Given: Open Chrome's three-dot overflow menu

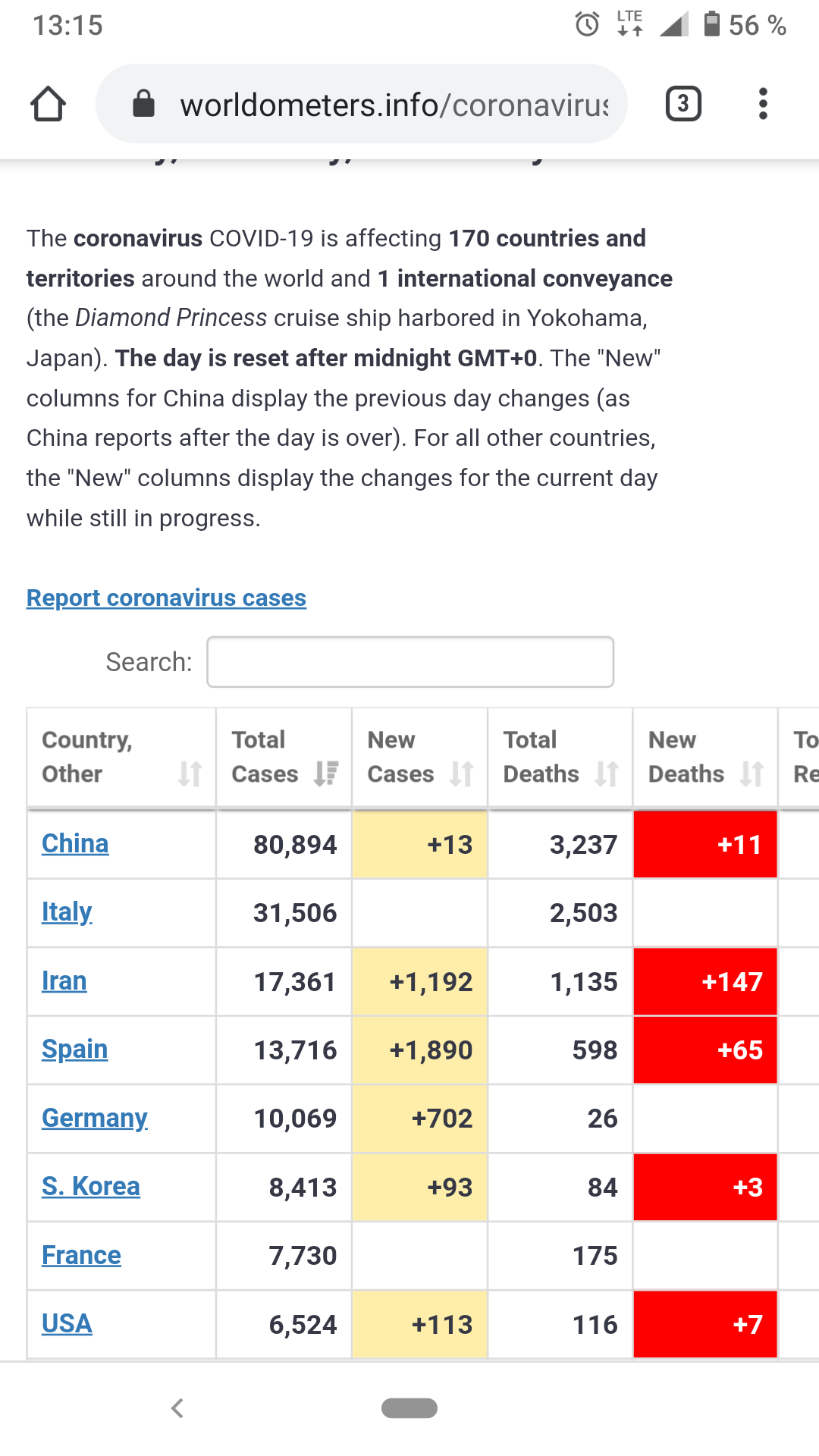Looking at the screenshot, I should [763, 104].
